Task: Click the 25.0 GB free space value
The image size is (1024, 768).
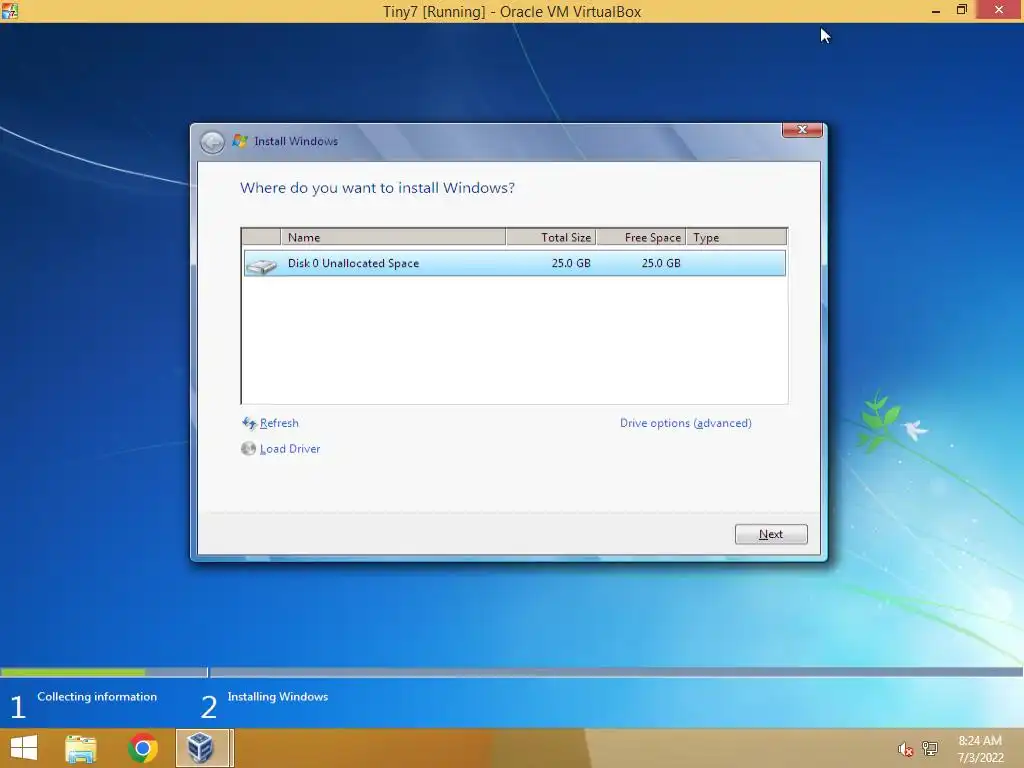Action: click(661, 263)
